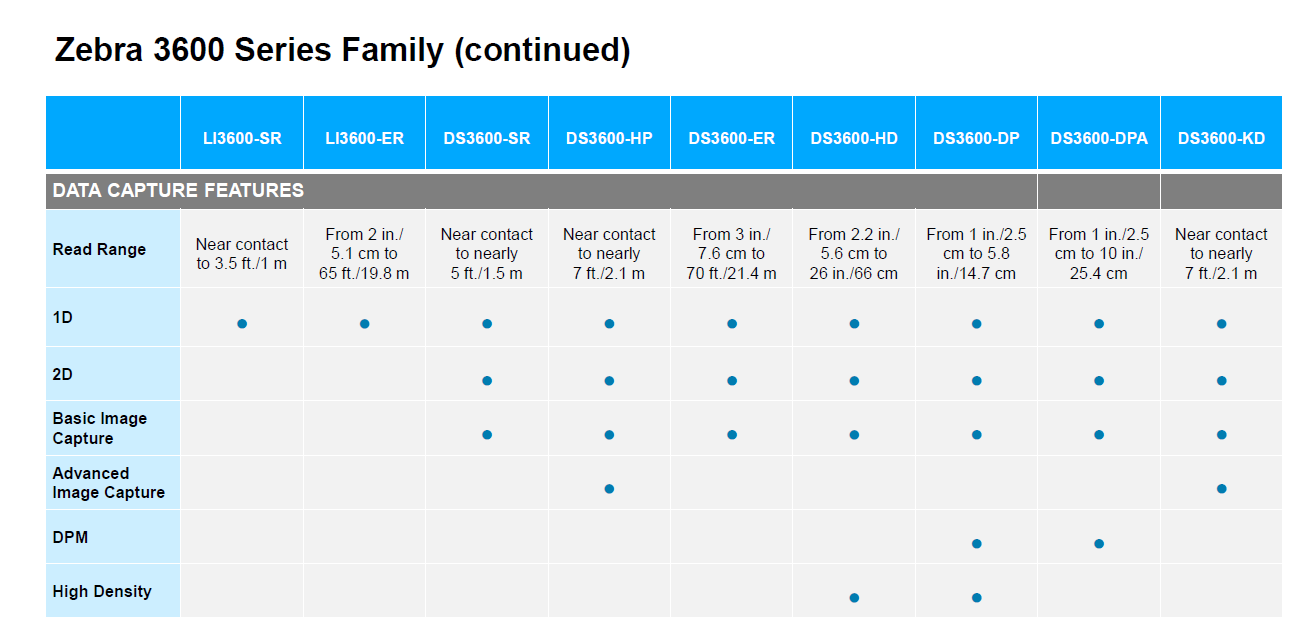Select the LI3600-SR column header

coord(242,138)
